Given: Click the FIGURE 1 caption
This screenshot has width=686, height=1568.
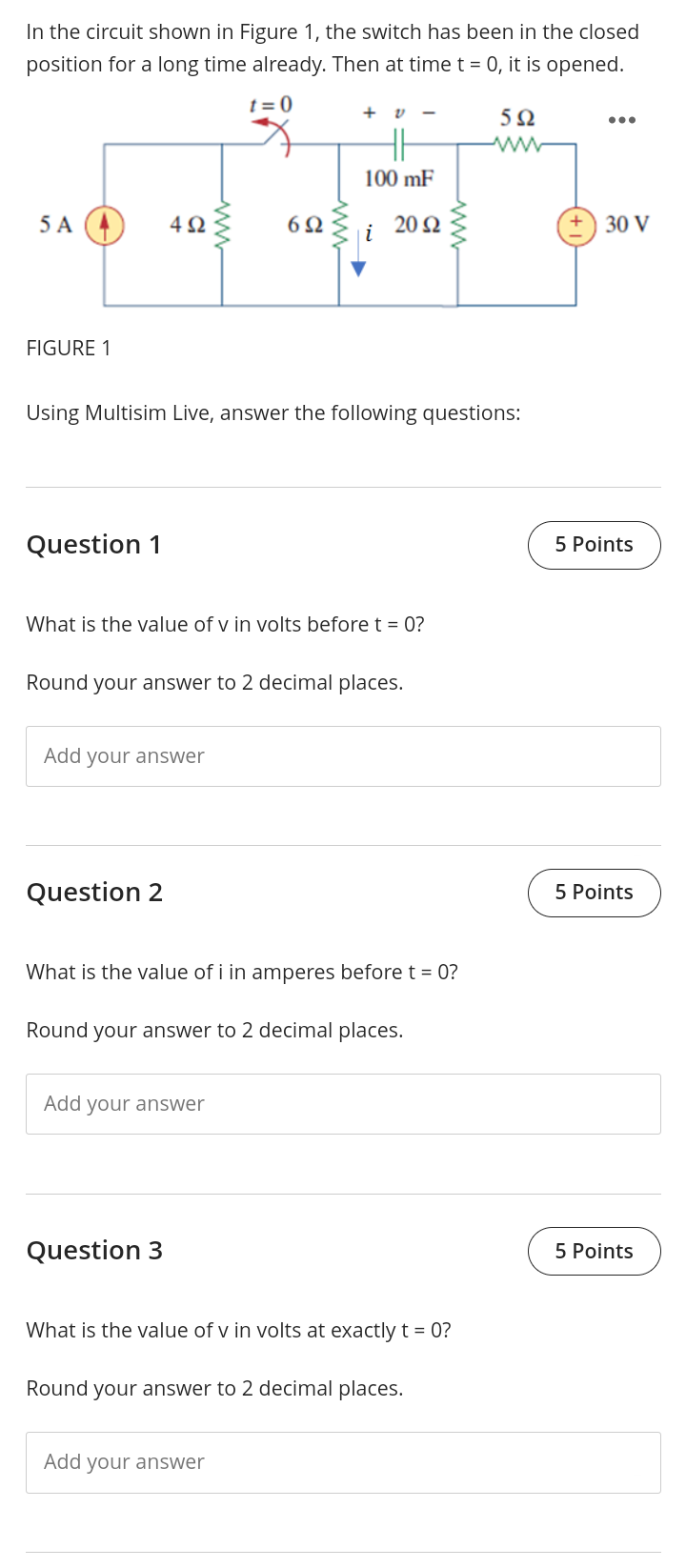Looking at the screenshot, I should tap(69, 349).
